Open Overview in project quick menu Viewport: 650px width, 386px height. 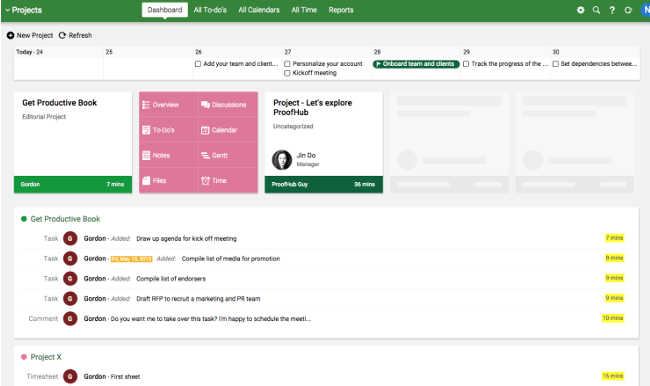pos(168,104)
